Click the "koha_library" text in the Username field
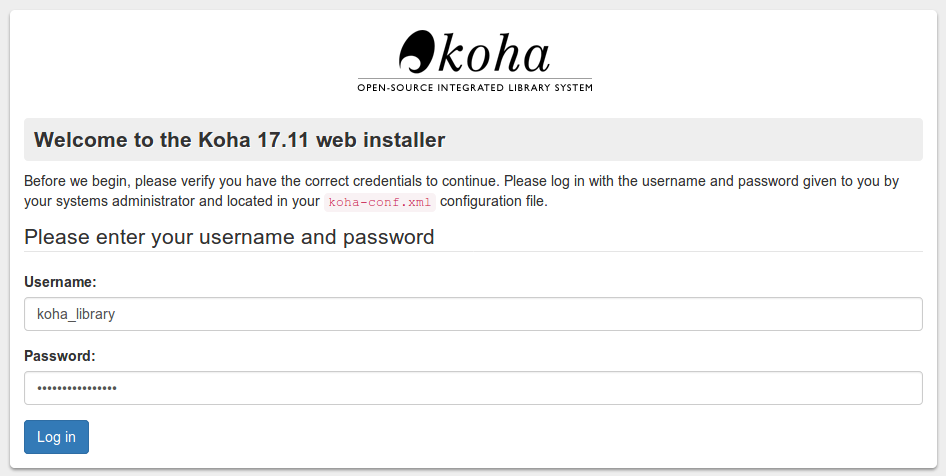Viewport: 946px width, 476px height. click(x=76, y=314)
